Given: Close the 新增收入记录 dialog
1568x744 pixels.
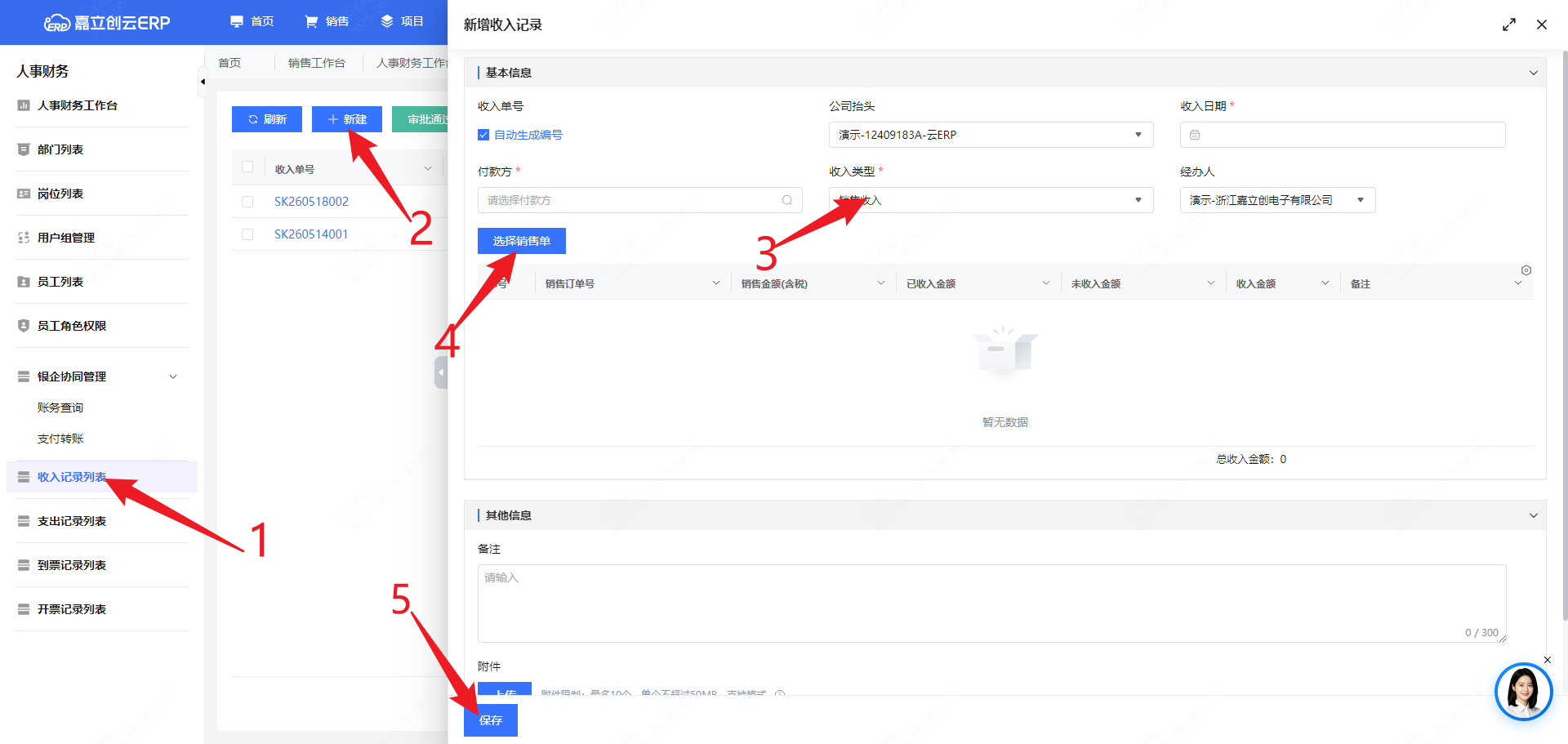Looking at the screenshot, I should click(1542, 25).
